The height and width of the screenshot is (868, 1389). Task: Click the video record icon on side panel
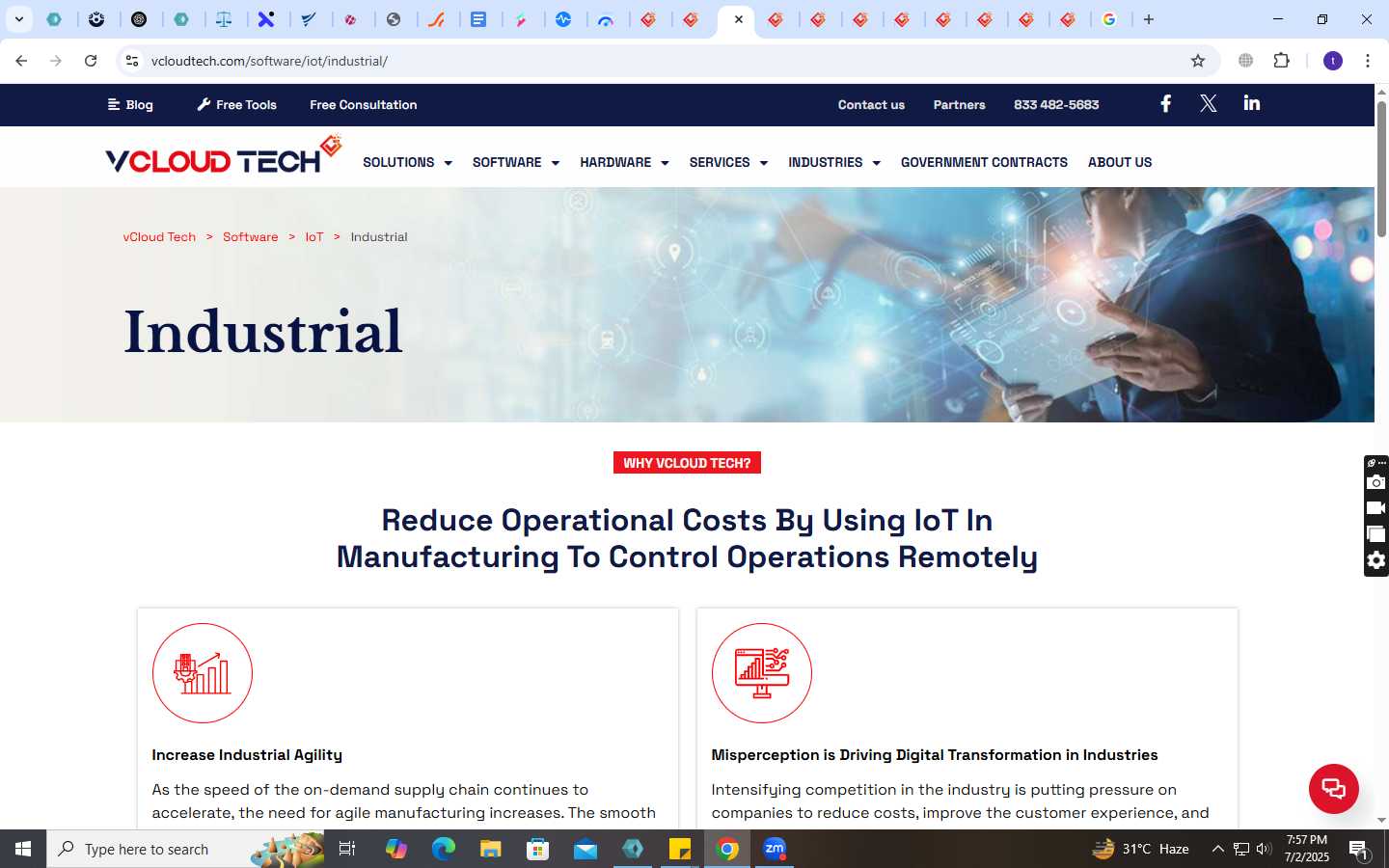pyautogui.click(x=1376, y=508)
